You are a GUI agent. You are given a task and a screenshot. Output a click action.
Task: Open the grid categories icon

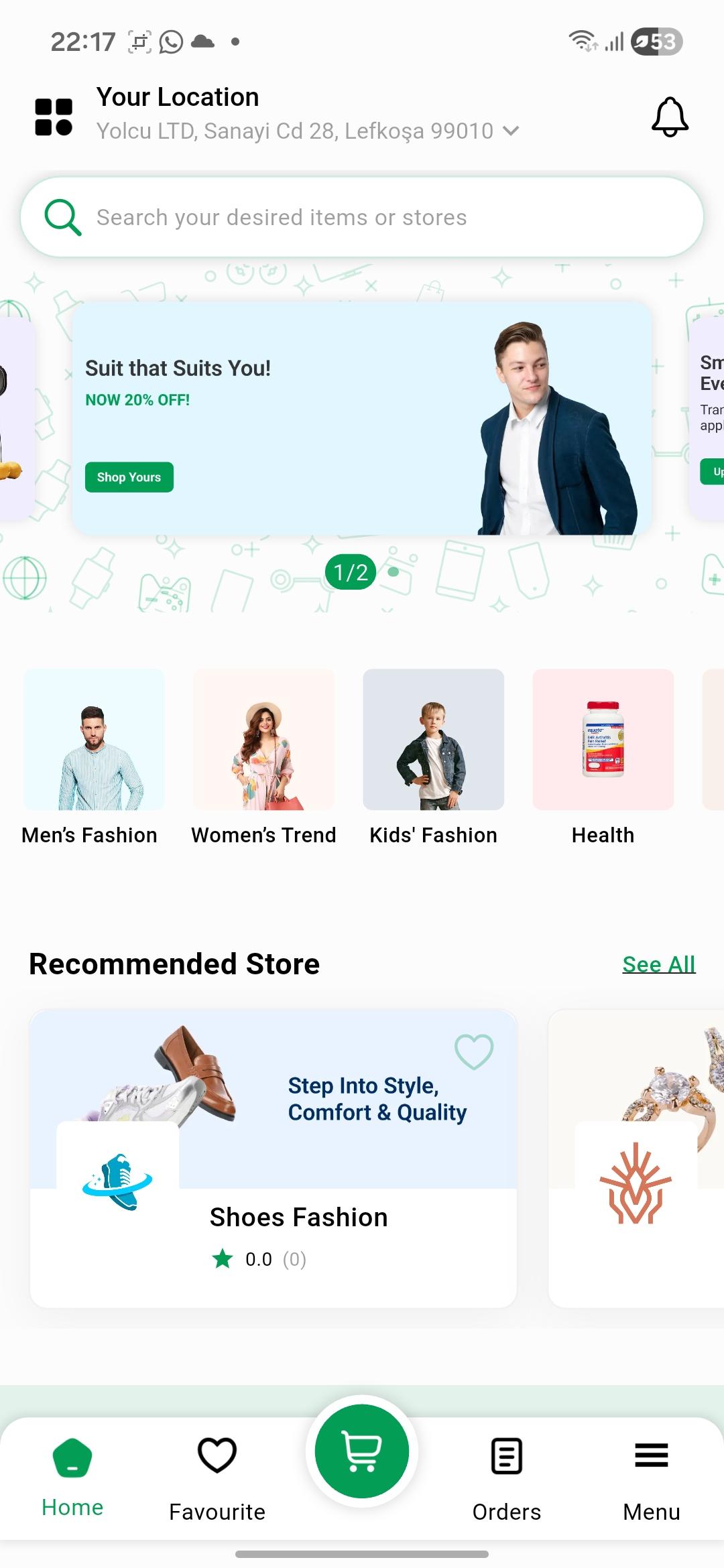point(54,117)
